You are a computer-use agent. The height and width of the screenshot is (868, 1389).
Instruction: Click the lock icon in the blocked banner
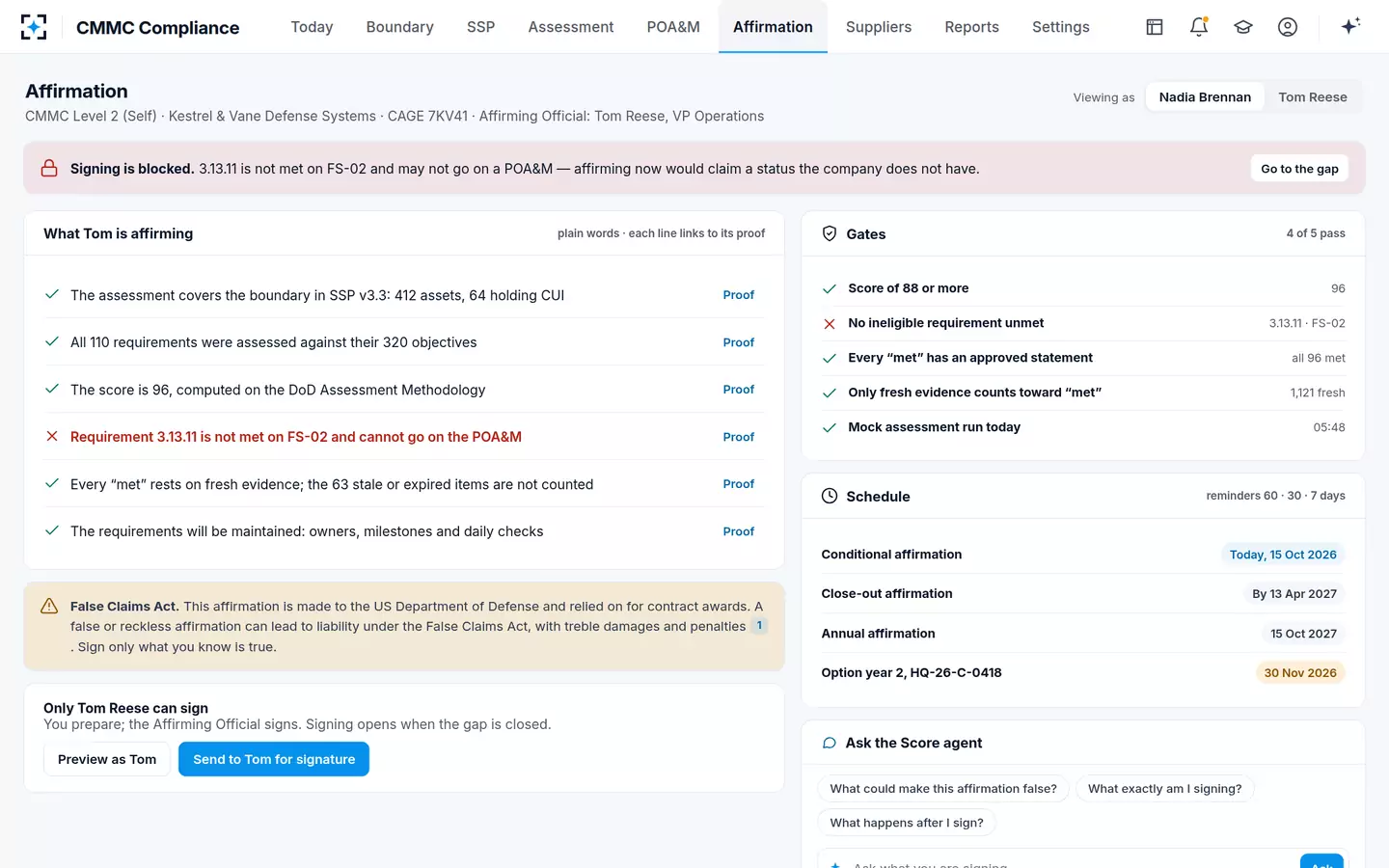click(49, 169)
